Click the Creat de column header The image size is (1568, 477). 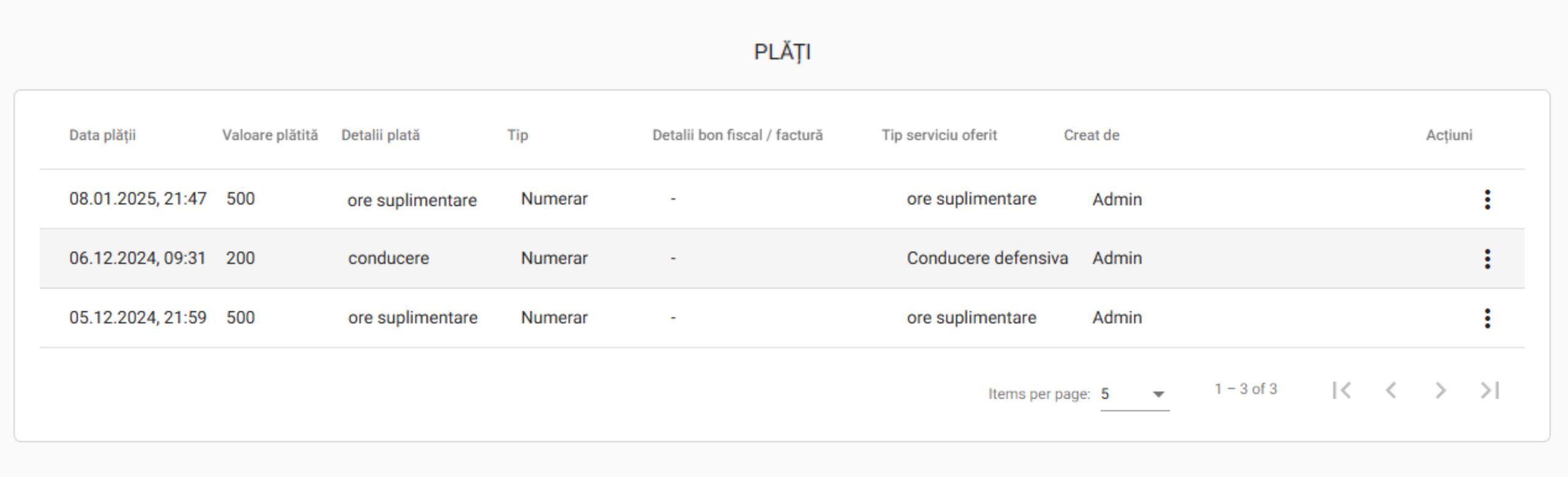(1091, 135)
